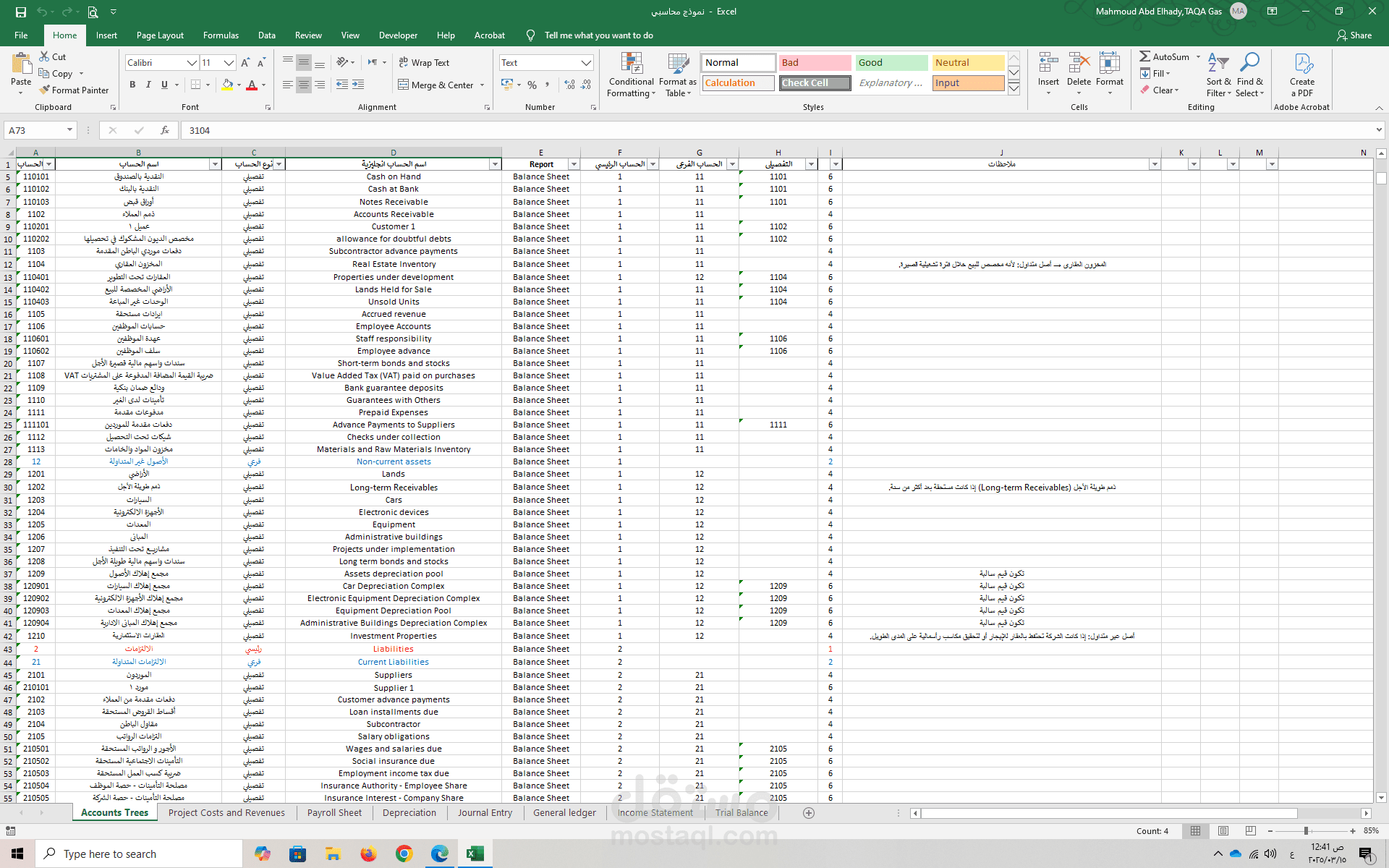Click the AutoSum sigma icon
This screenshot has width=1389, height=868.
pos(1145,56)
